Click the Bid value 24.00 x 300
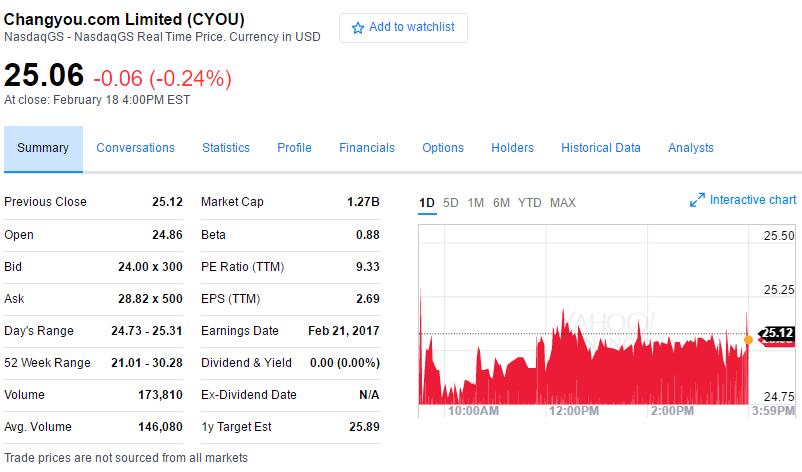Viewport: 802px width, 472px height. tap(150, 267)
